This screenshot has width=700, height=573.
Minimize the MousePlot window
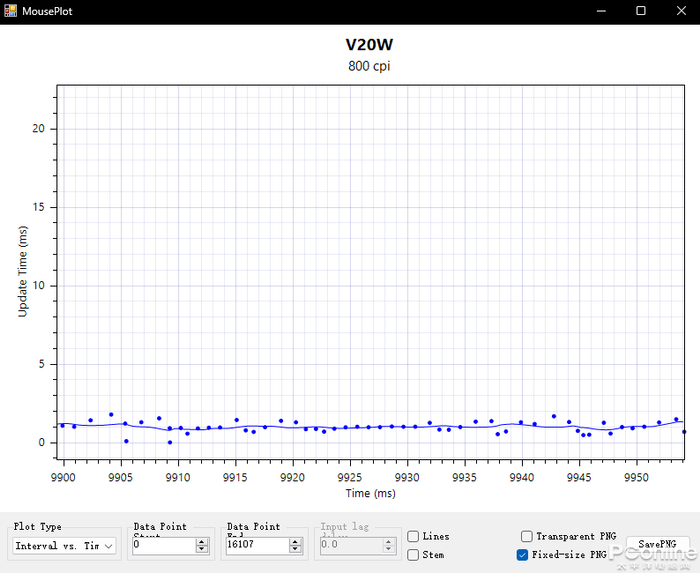pyautogui.click(x=601, y=11)
